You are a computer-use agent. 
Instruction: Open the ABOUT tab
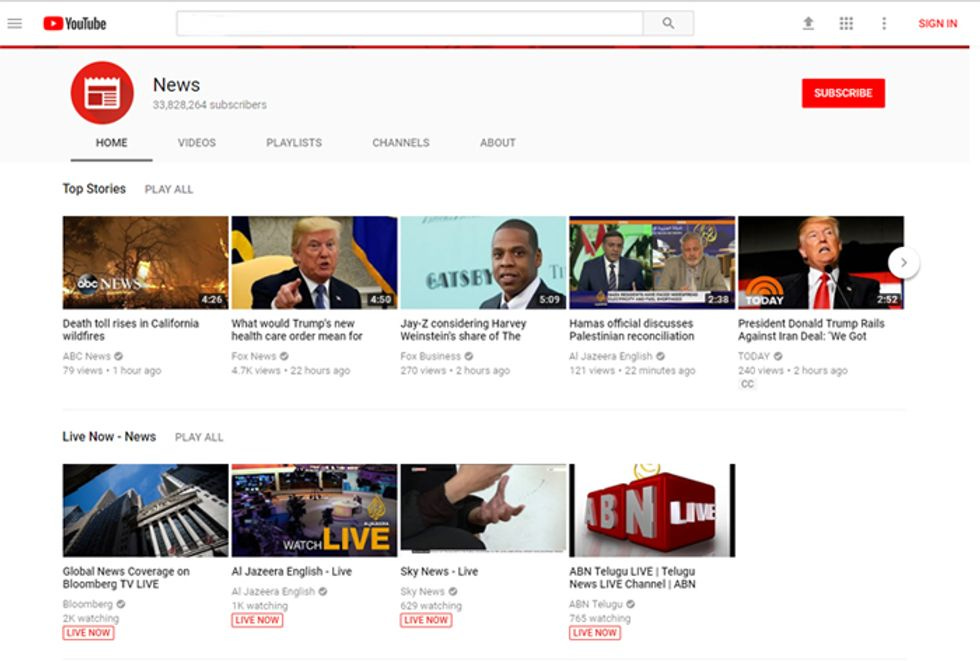coord(498,142)
